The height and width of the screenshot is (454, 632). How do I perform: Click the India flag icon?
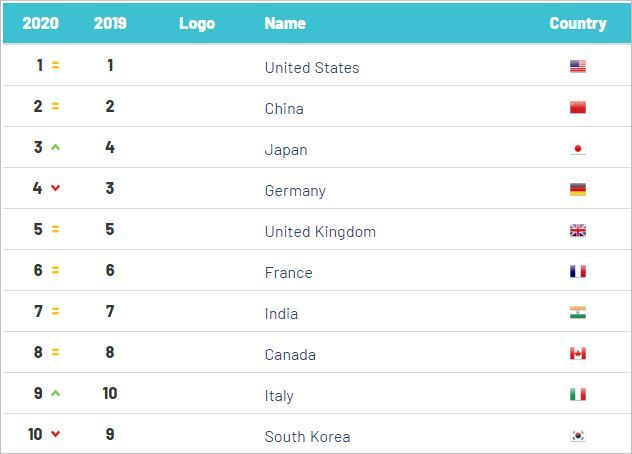coord(578,312)
